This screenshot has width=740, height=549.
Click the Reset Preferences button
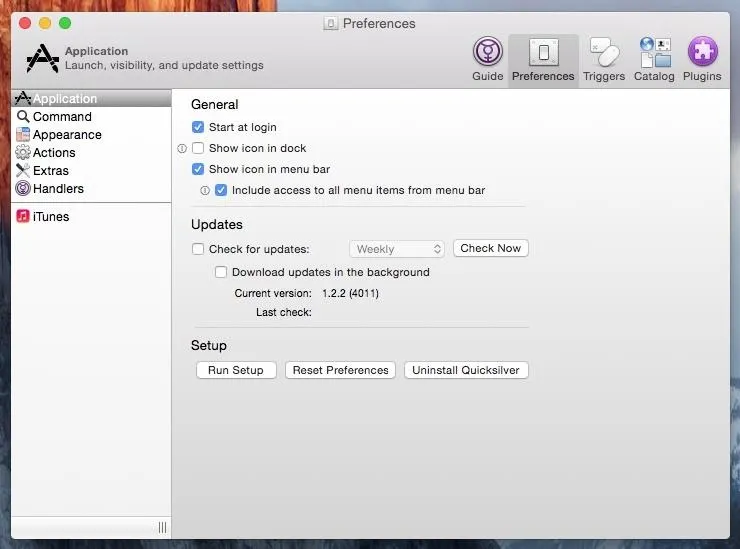click(x=340, y=370)
